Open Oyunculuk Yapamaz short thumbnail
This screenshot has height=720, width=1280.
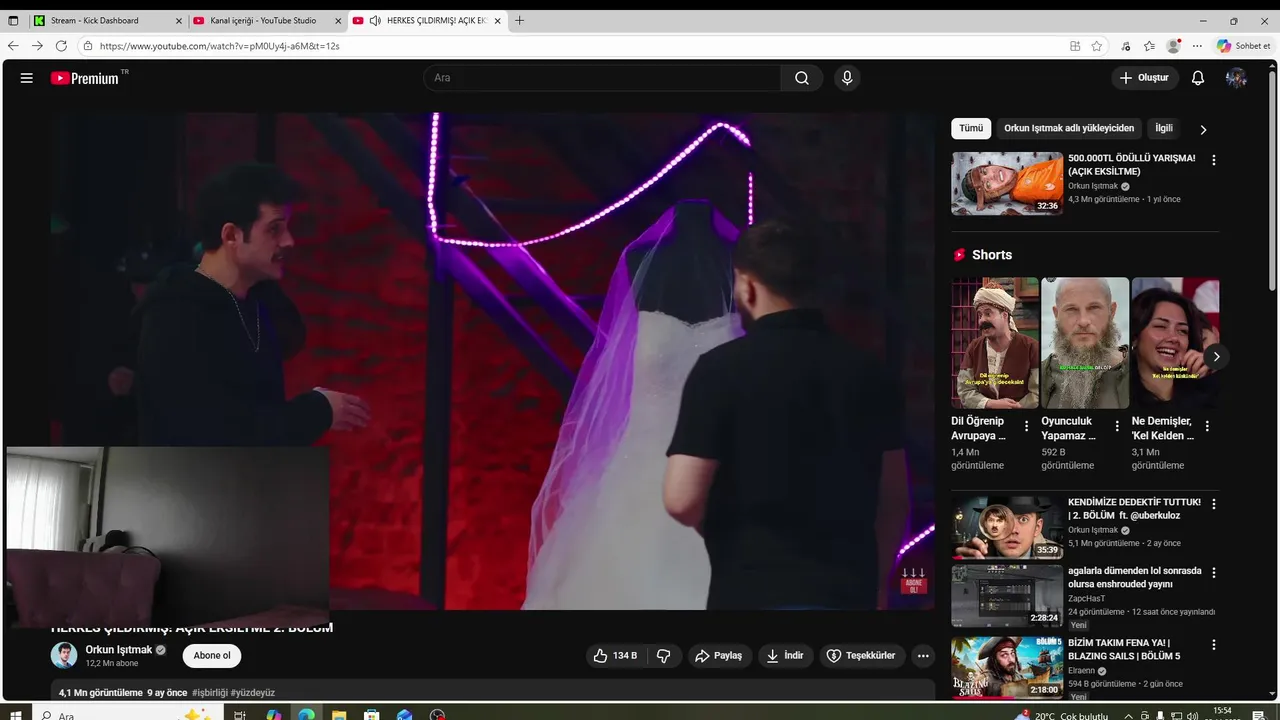tap(1085, 343)
